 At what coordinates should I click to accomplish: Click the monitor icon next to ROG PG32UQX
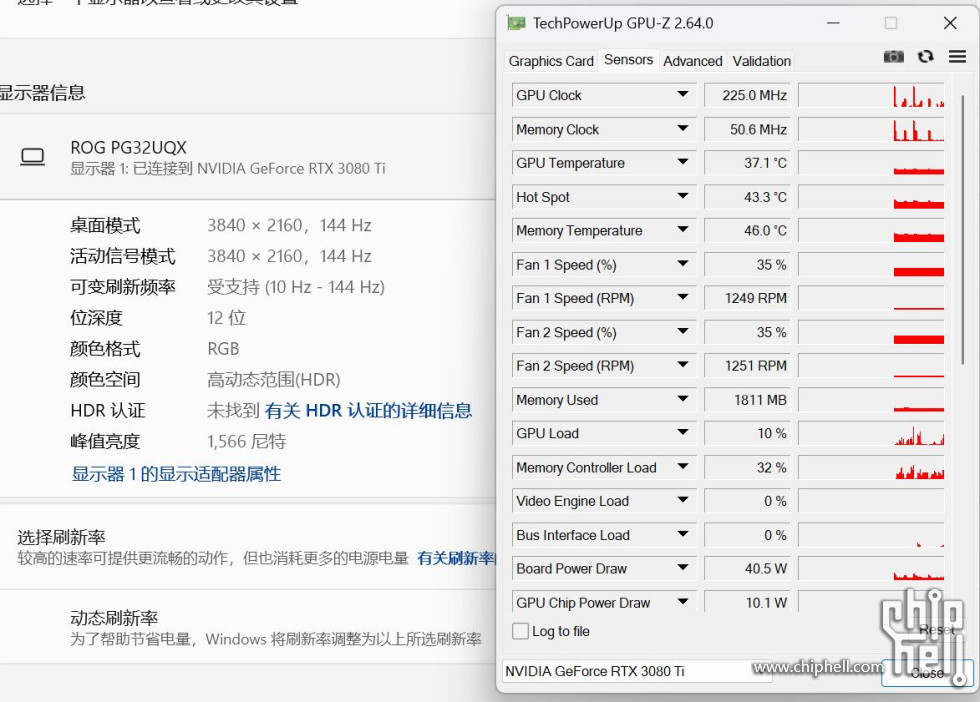32,156
